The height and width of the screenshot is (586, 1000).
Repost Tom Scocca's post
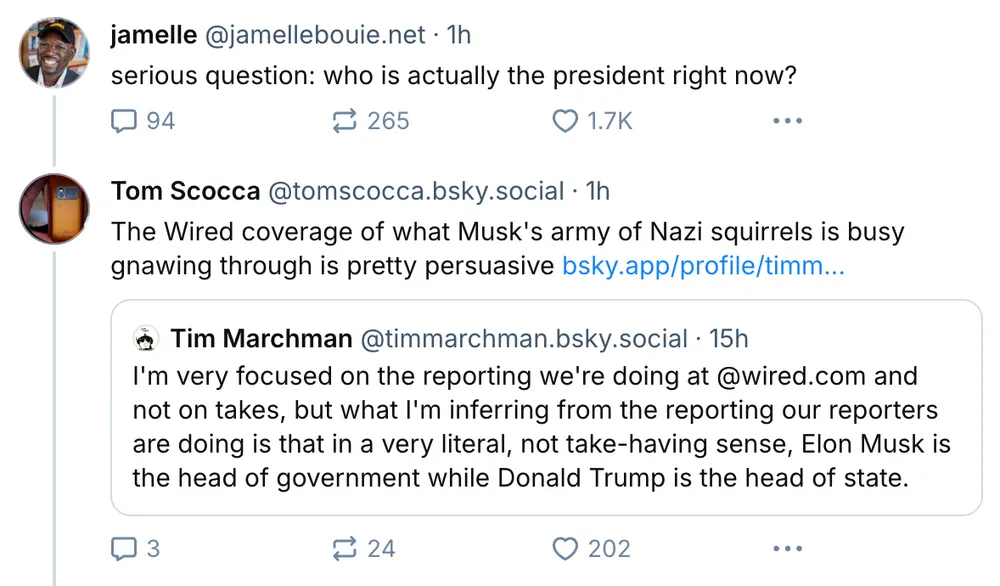[346, 548]
